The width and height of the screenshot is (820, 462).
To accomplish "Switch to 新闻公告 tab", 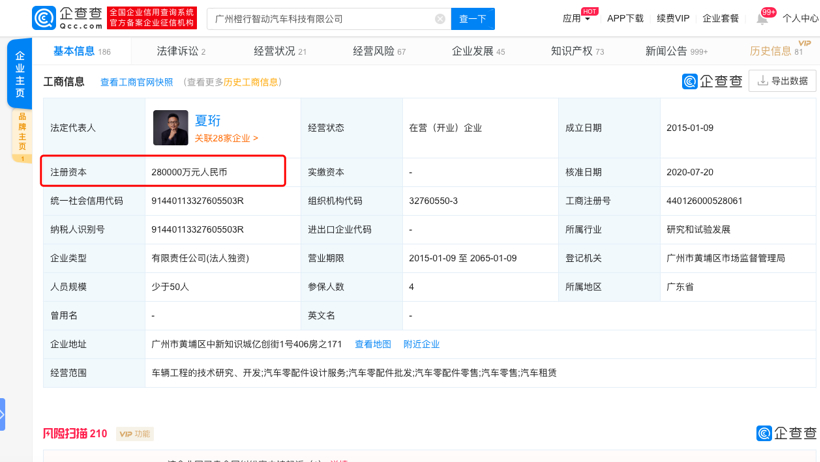I will click(676, 51).
